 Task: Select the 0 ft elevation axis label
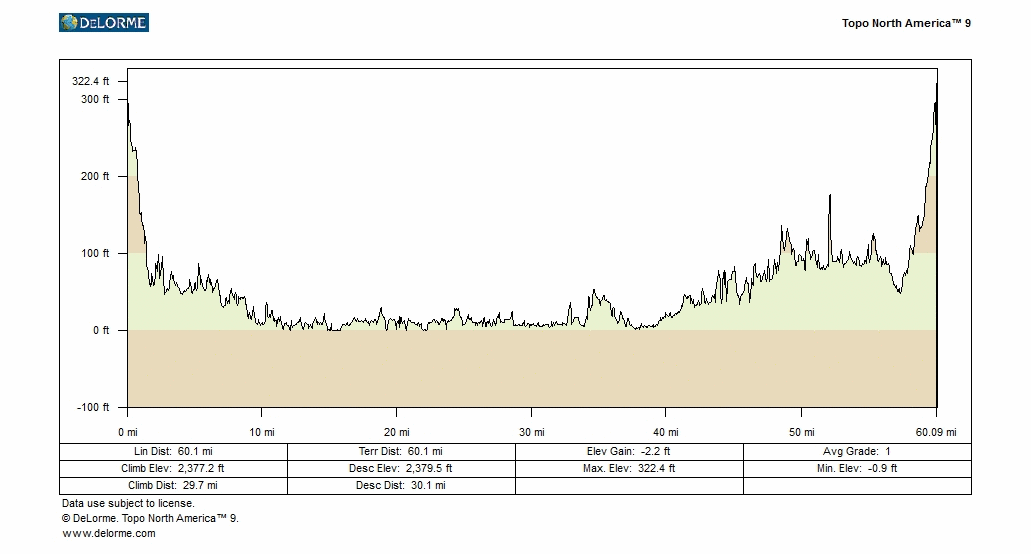click(x=101, y=331)
